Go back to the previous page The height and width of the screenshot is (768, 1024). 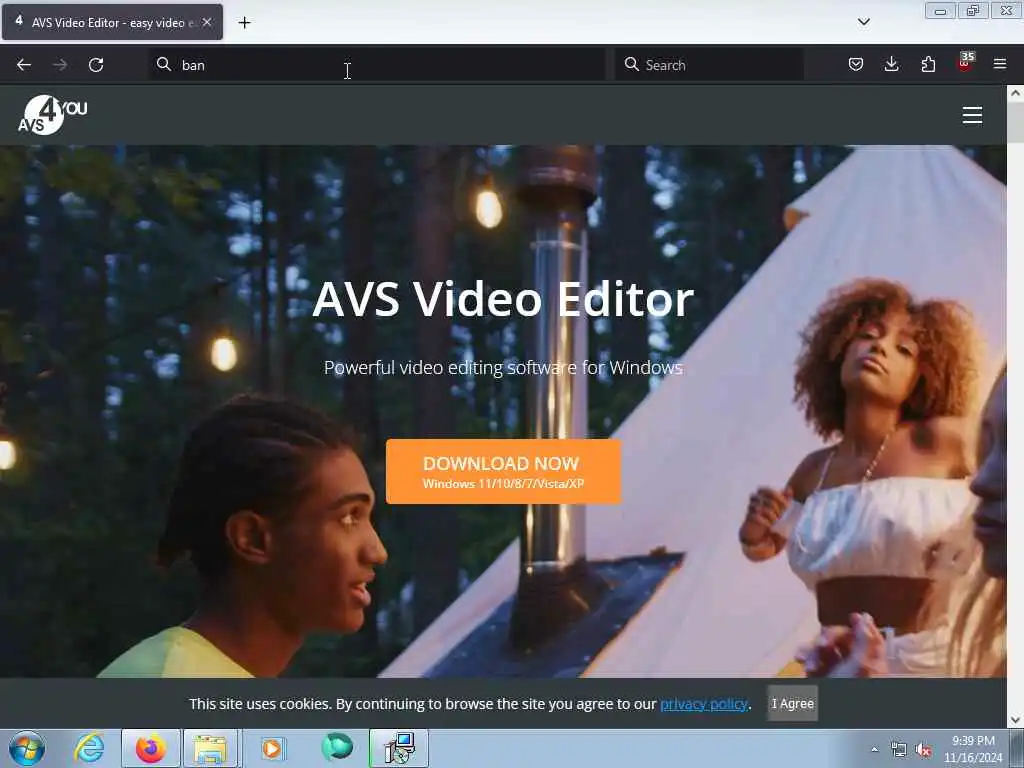24,65
